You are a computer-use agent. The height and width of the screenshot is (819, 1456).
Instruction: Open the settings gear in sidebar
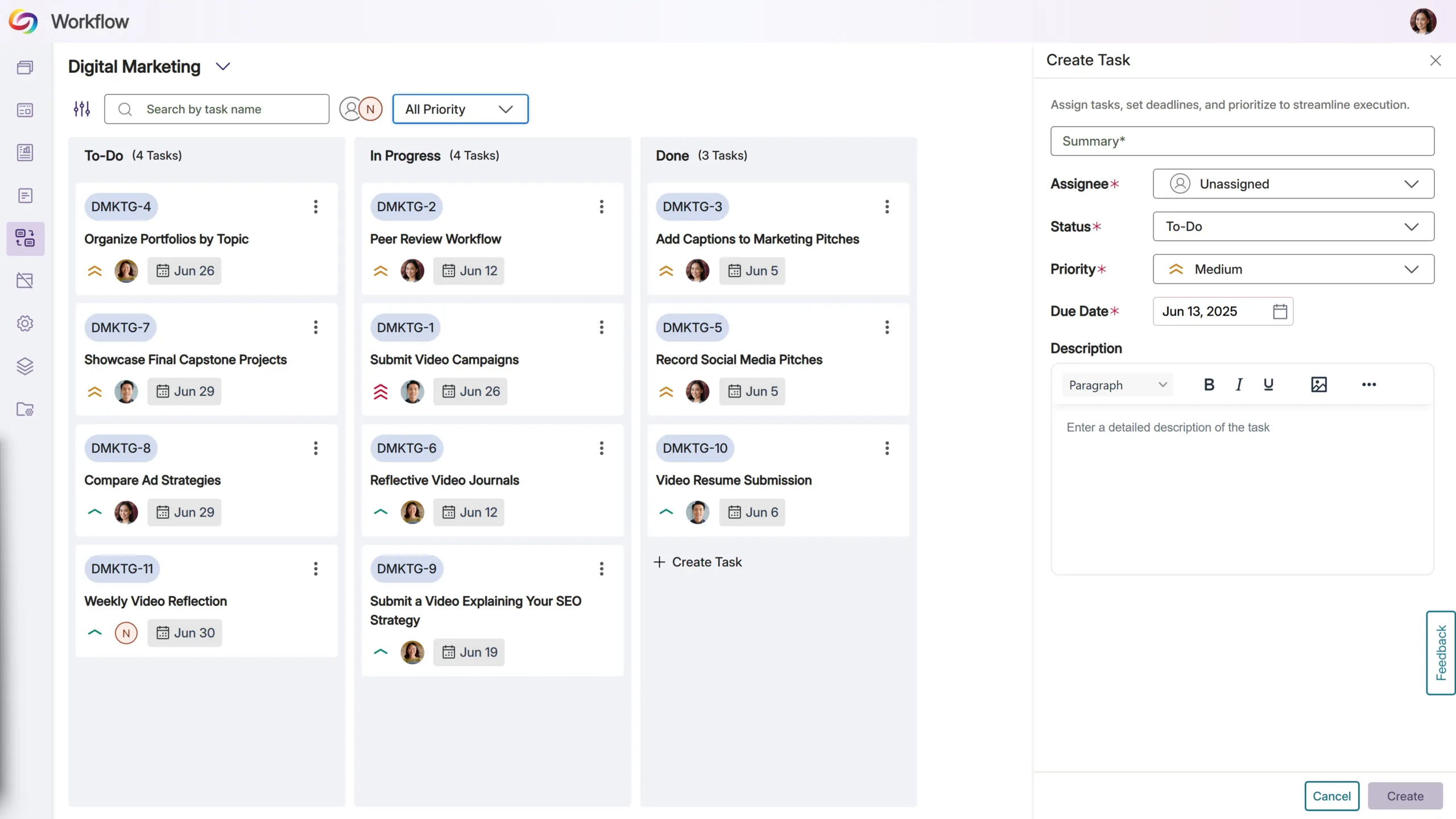point(25,324)
